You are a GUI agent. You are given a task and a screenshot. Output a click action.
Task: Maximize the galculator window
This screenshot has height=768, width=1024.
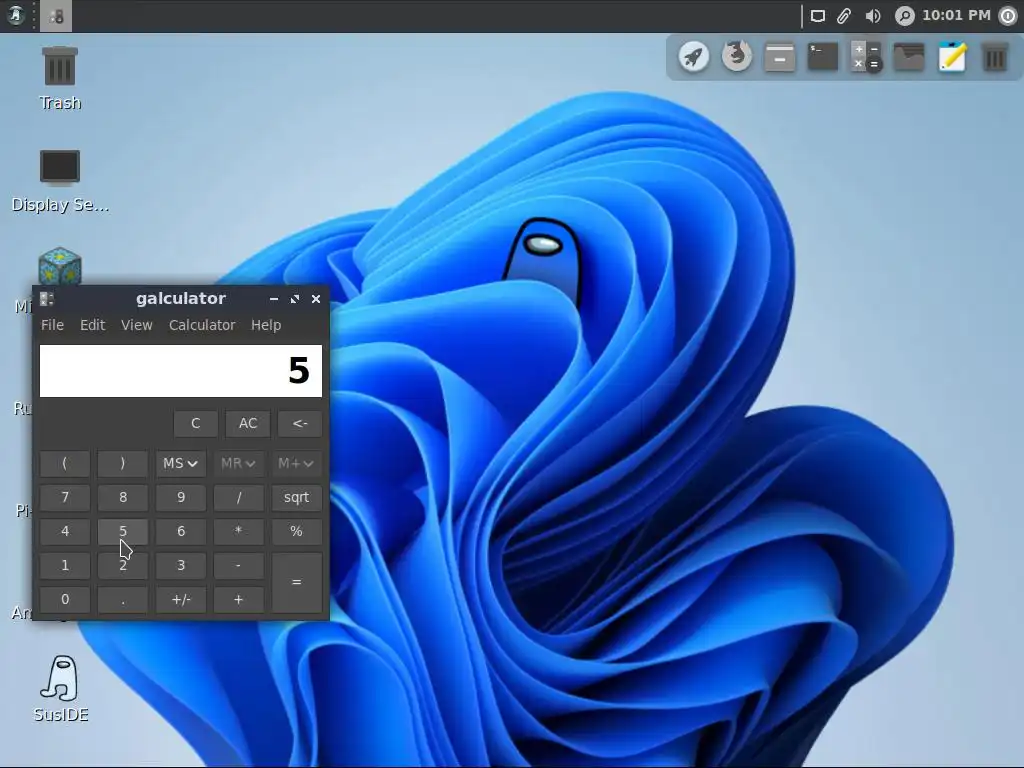[x=295, y=299]
